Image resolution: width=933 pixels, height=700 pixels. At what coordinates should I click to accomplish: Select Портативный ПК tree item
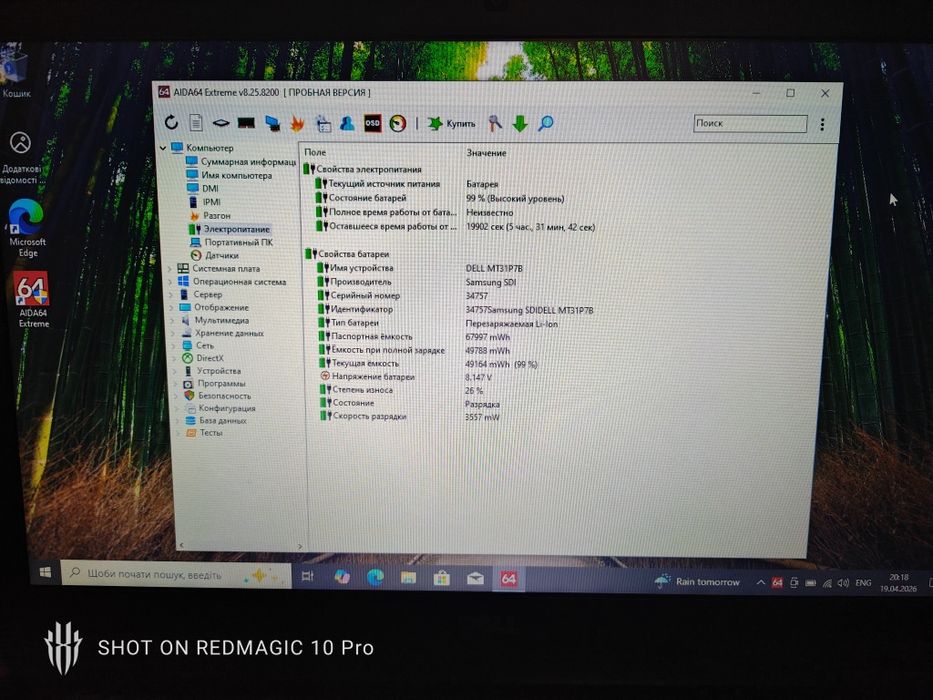tap(231, 242)
